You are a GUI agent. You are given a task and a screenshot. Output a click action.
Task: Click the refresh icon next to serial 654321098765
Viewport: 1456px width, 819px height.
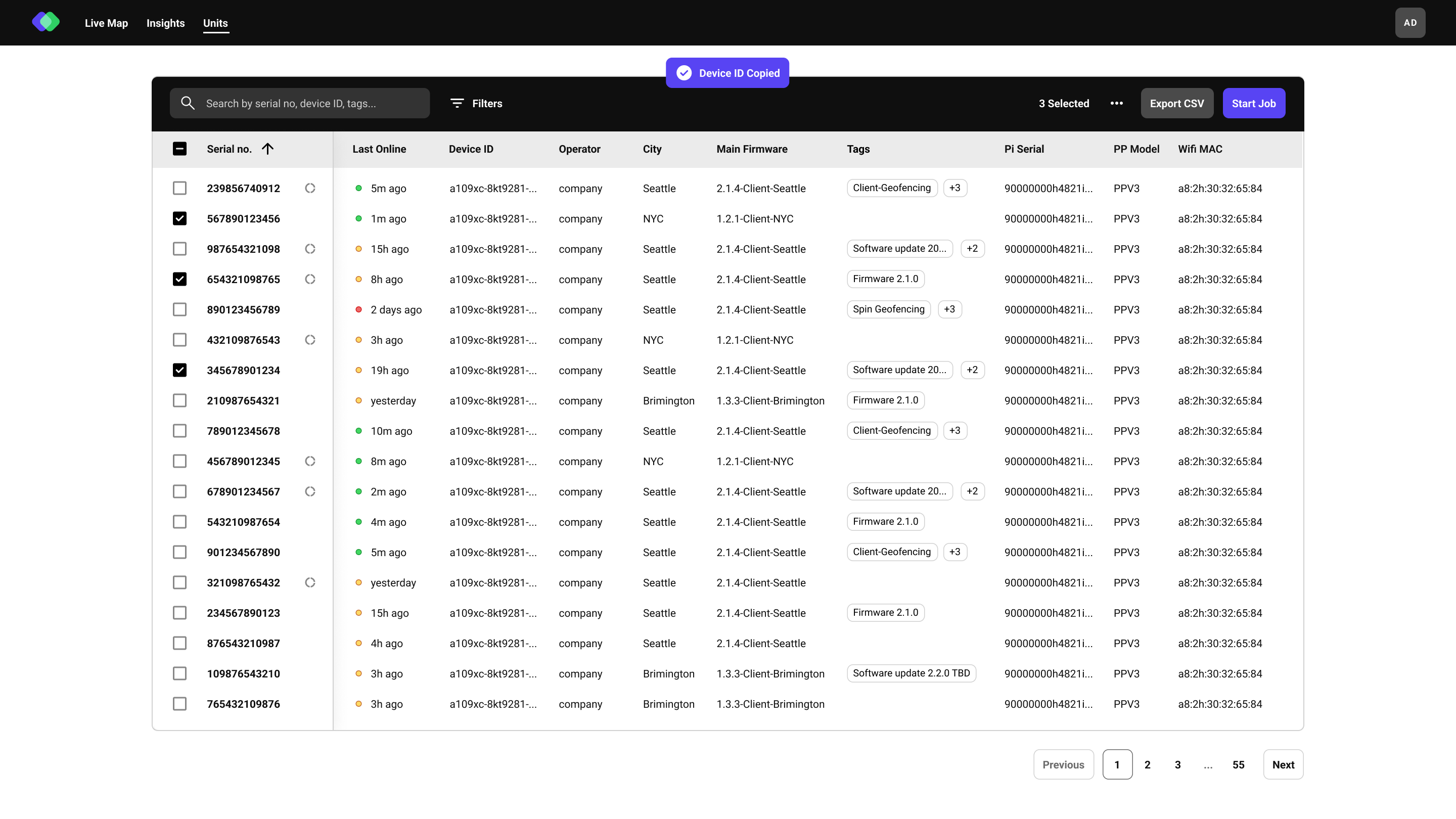(310, 279)
